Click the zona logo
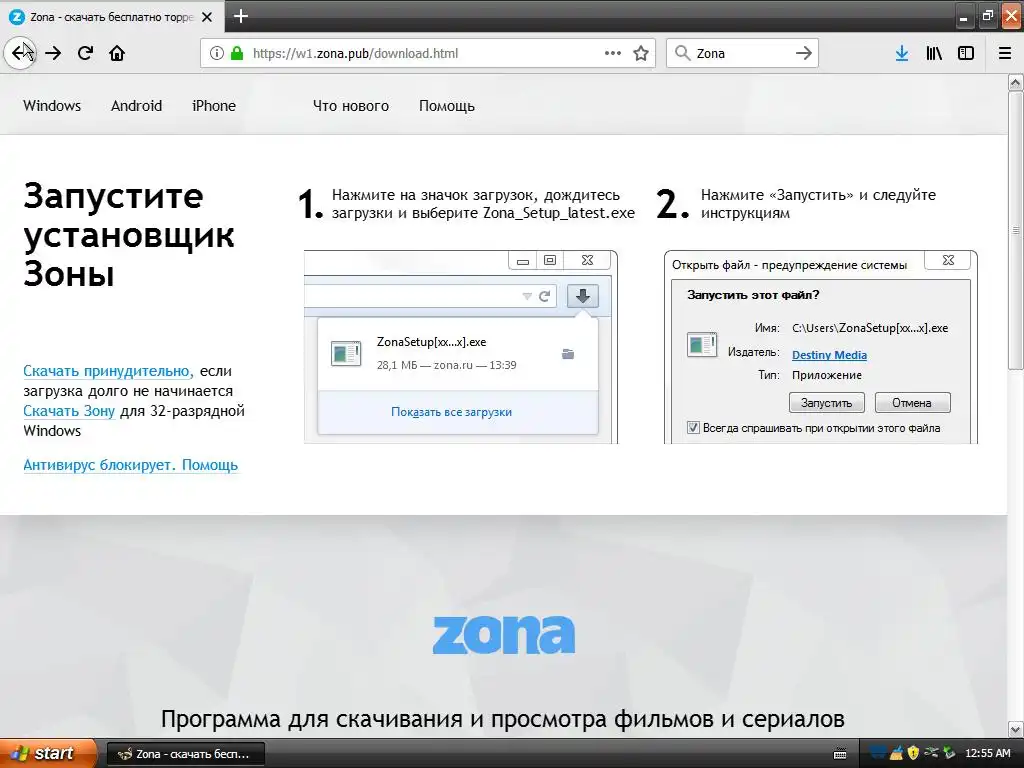Screen dimensions: 1024x768 504,634
